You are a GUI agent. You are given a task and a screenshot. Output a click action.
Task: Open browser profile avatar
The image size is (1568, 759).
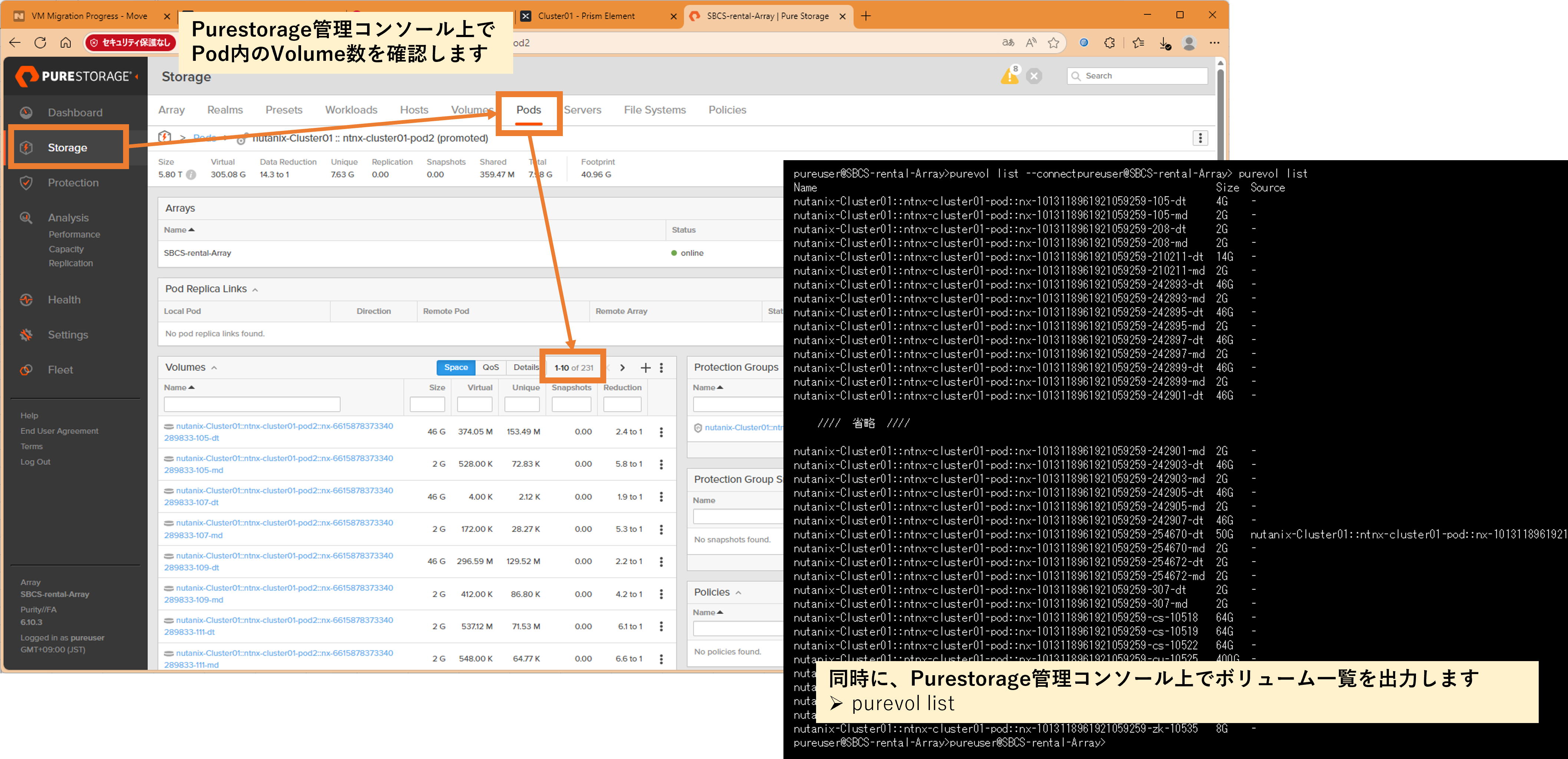point(1189,43)
